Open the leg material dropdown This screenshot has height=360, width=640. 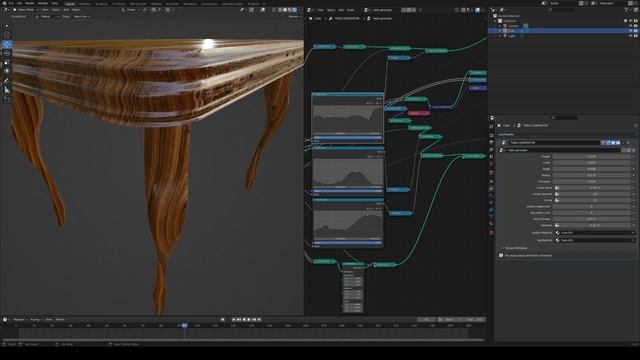point(595,240)
